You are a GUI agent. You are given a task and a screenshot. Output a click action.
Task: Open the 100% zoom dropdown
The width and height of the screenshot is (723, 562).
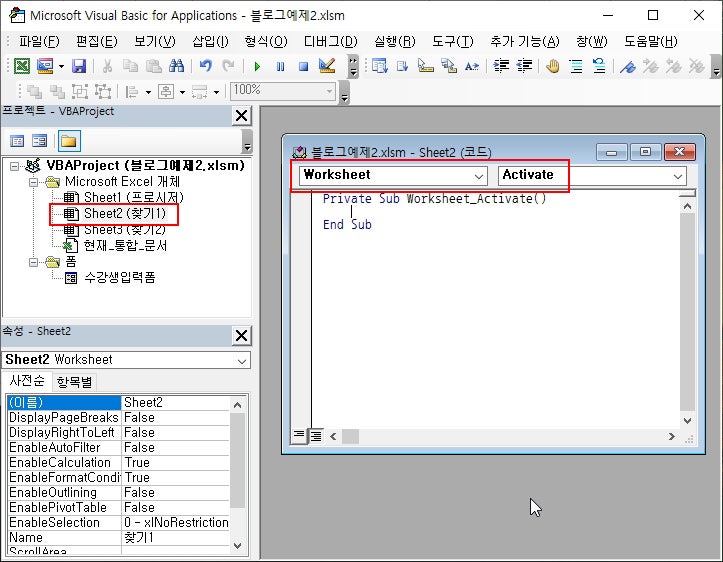(329, 91)
